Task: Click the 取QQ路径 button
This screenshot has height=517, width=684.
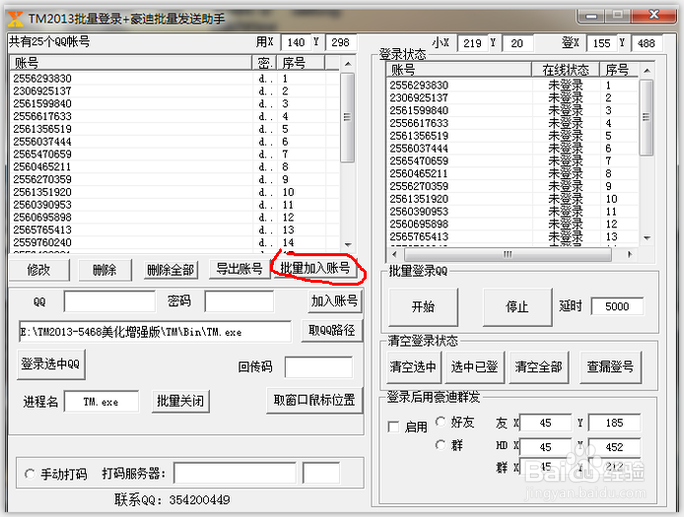Action: pyautogui.click(x=332, y=330)
